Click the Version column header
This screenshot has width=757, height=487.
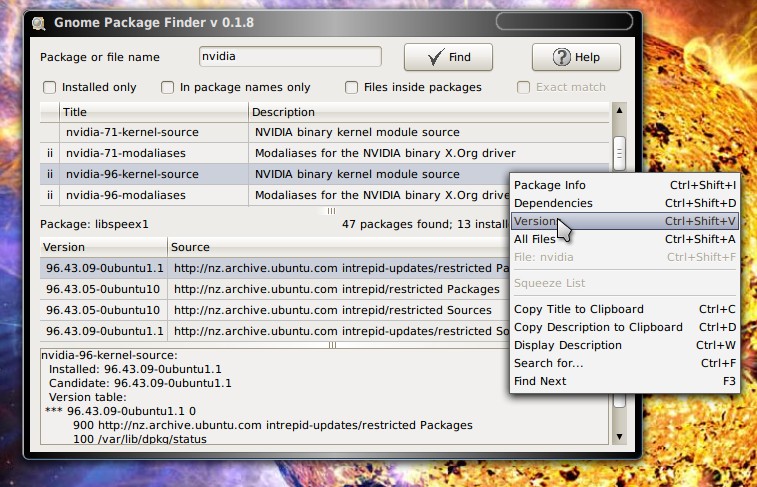click(x=104, y=247)
